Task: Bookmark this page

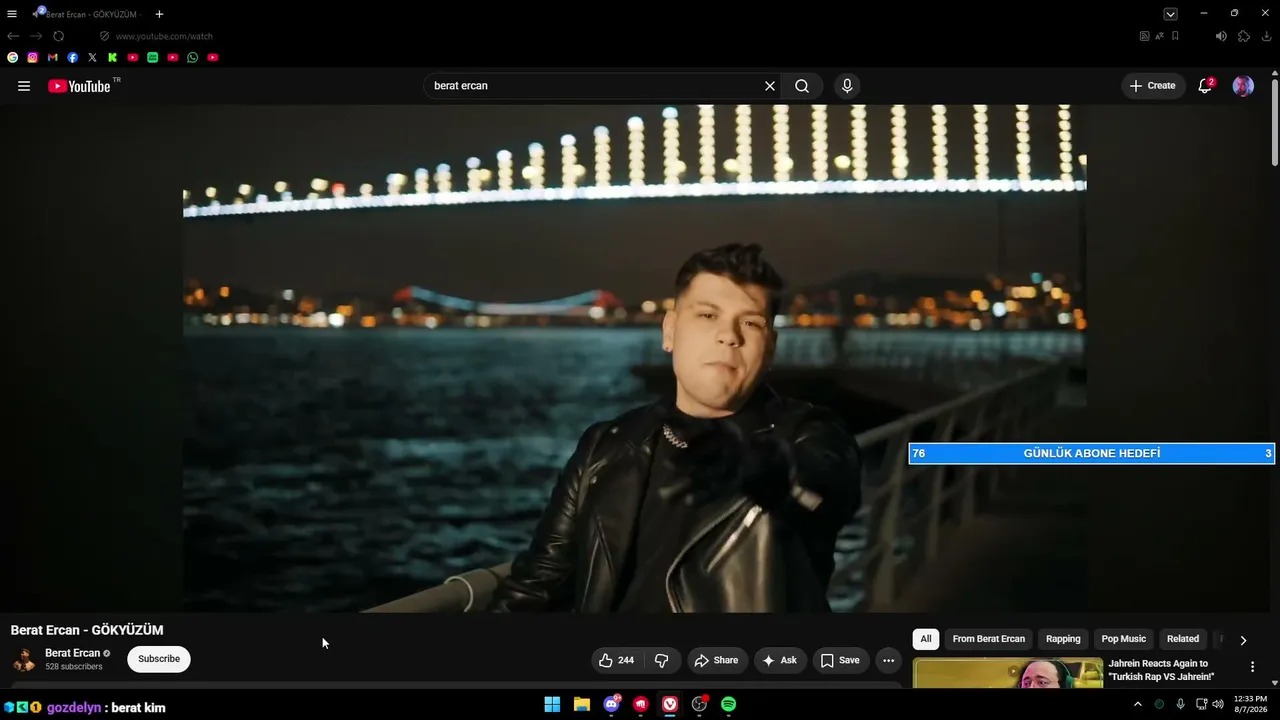Action: point(1175,36)
